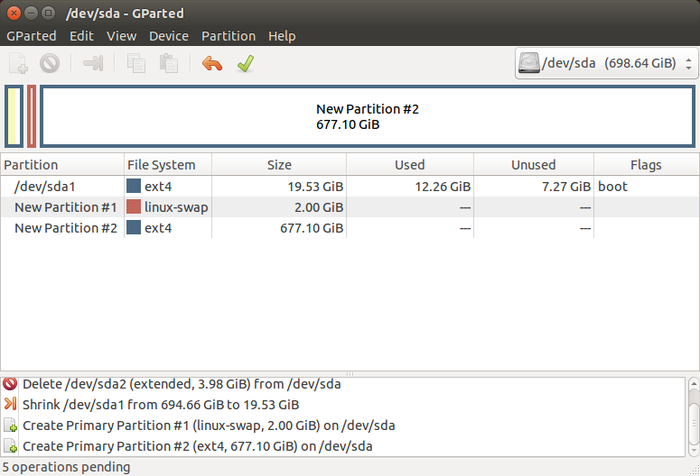The image size is (700, 476).
Task: Click the Copy partition toolbar icon
Action: click(135, 64)
